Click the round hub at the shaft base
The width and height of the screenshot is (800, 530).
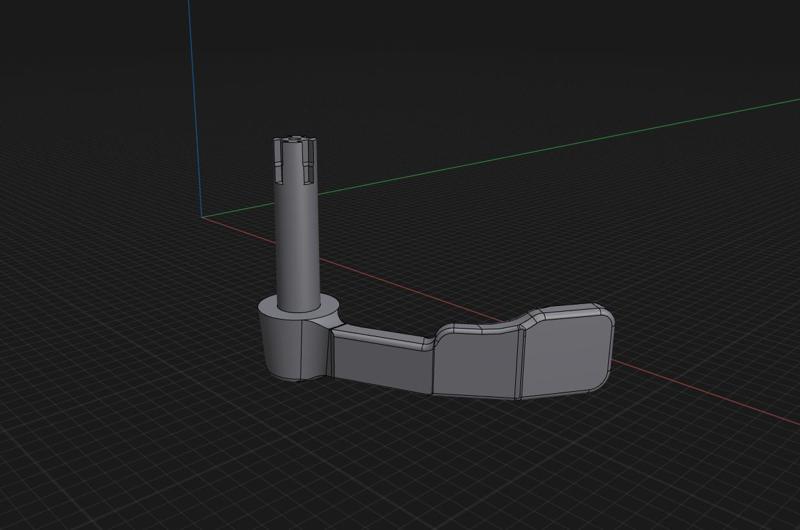[298, 339]
